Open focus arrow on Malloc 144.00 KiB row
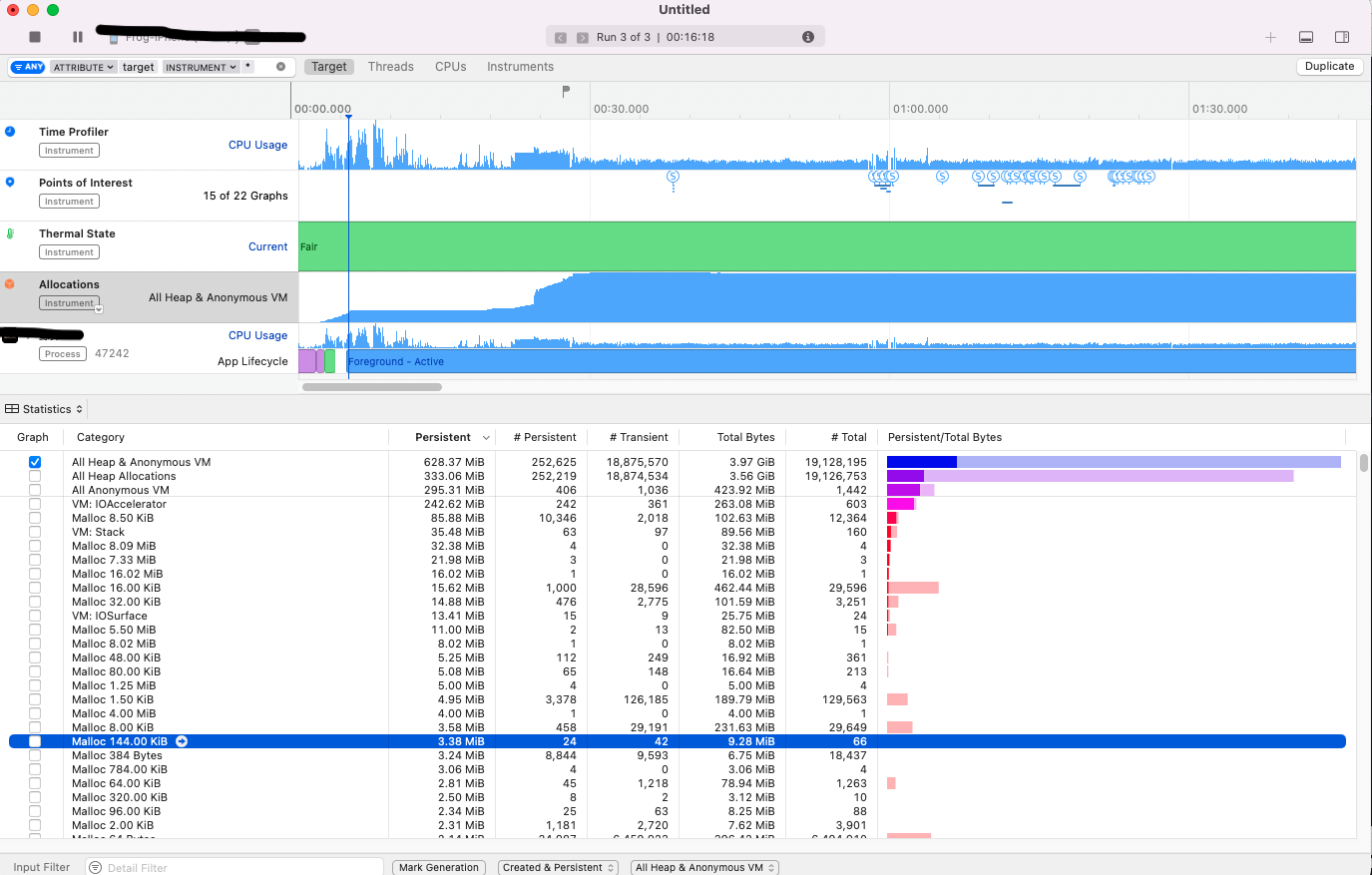The height and width of the screenshot is (875, 1372). pos(182,741)
